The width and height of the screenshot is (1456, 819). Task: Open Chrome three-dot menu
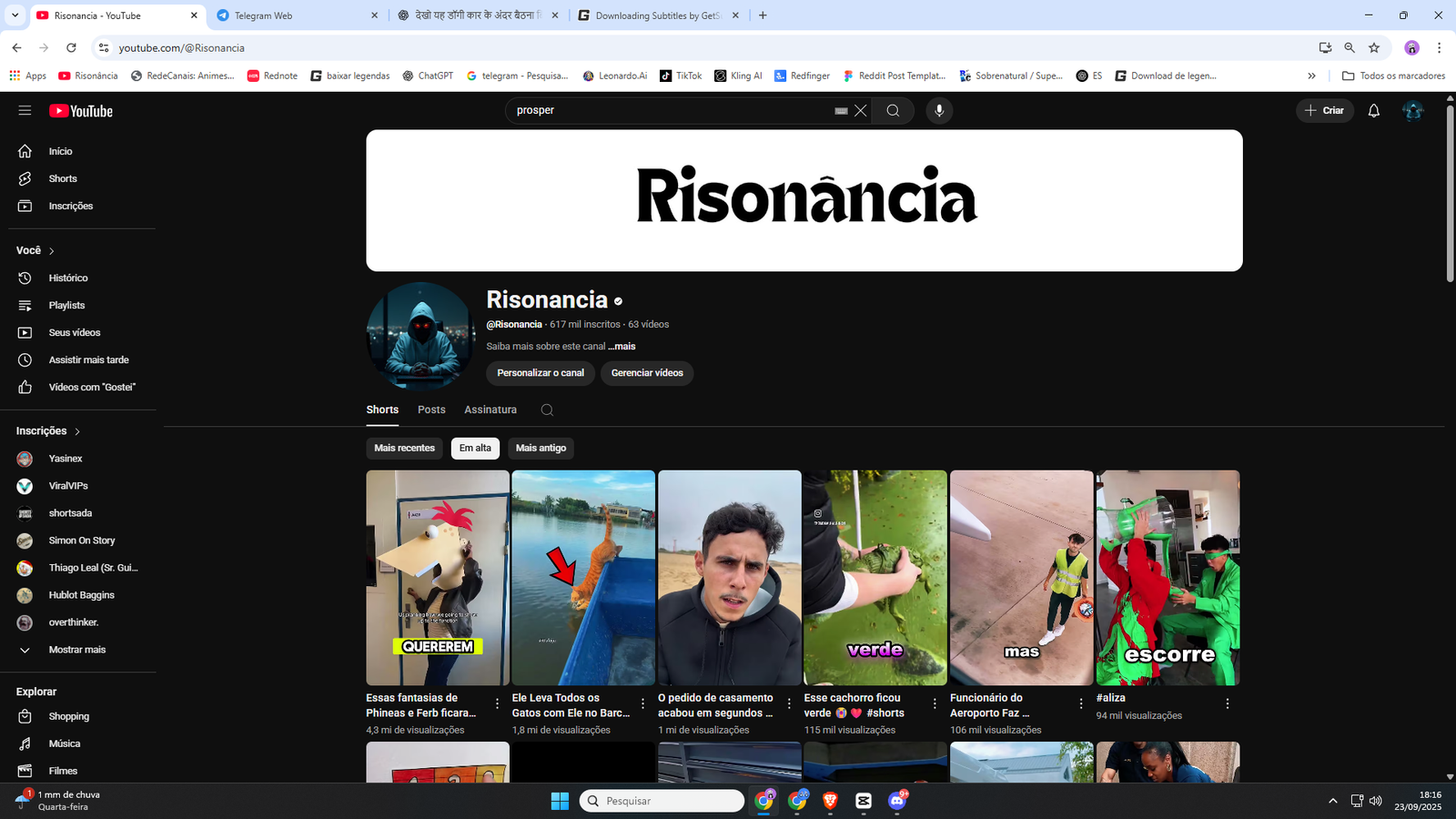(1439, 47)
